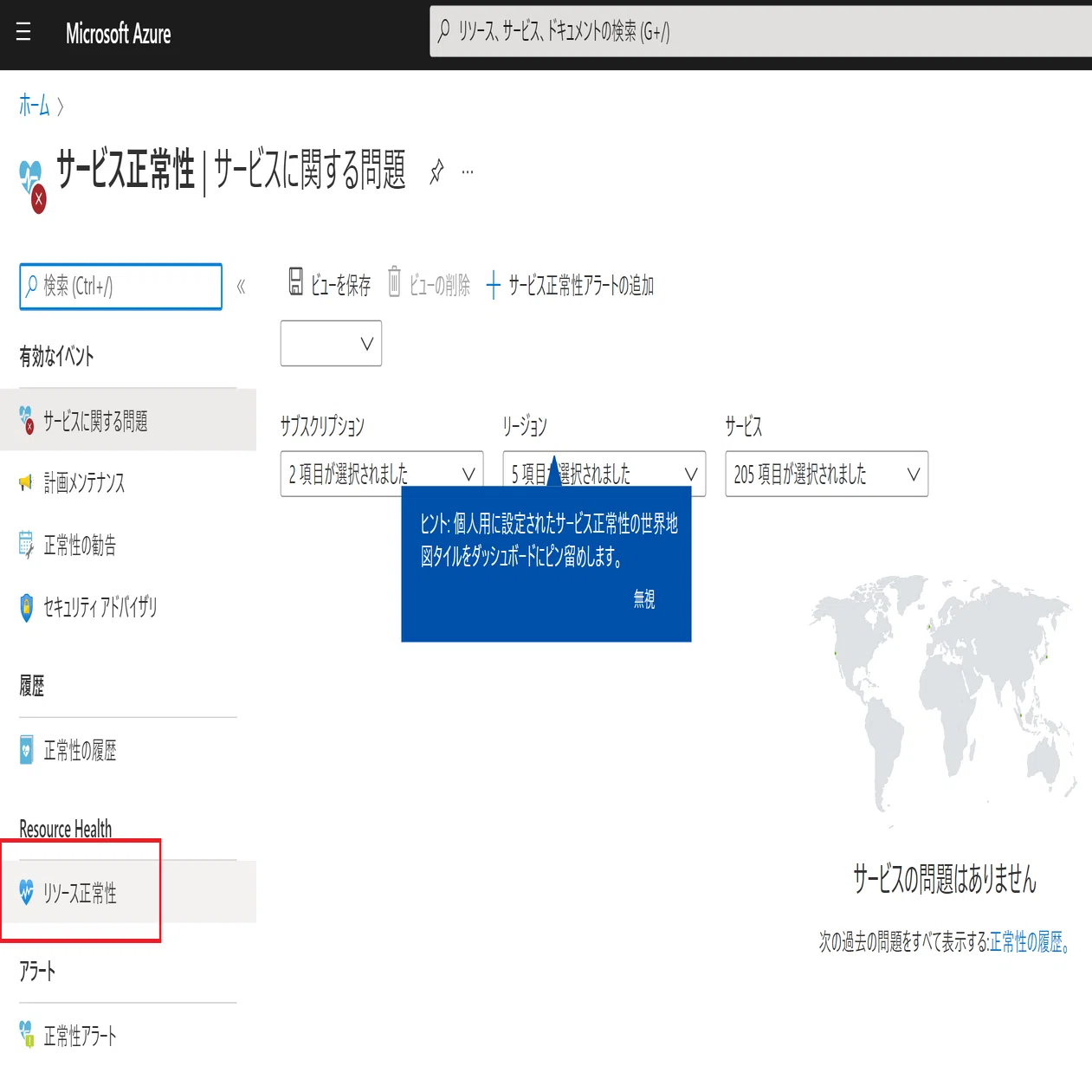1092x1092 pixels.
Task: Click the ビューの削除 trash icon
Action: [394, 281]
